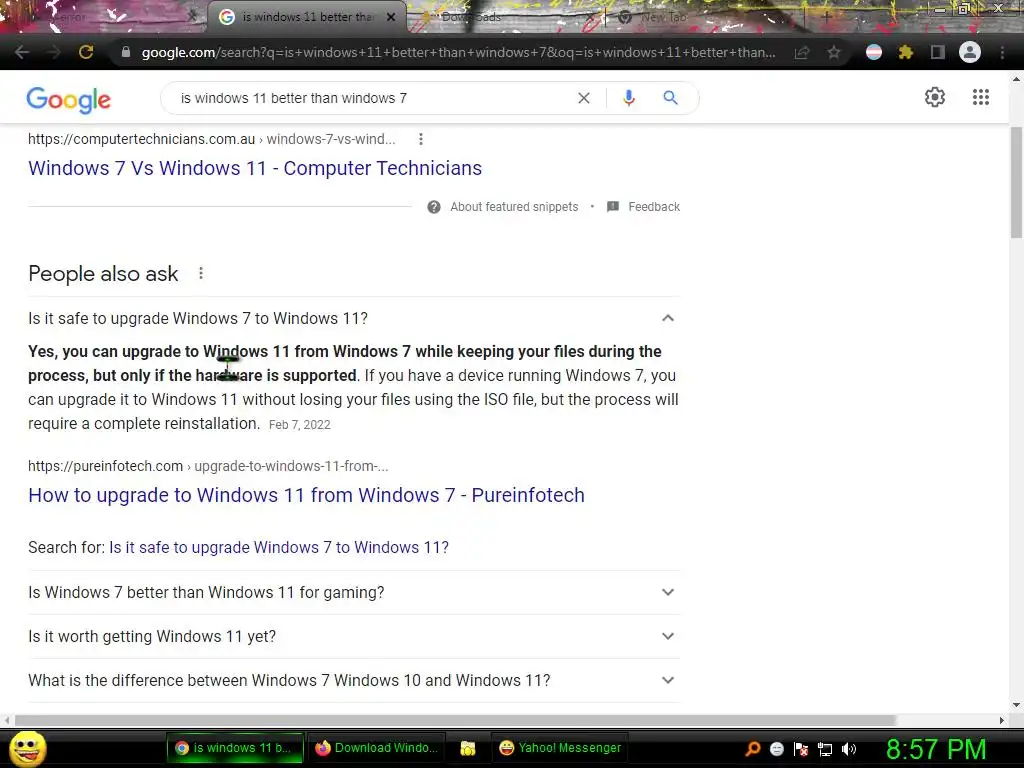
Task: Reload the page with the refresh icon
Action: pyautogui.click(x=86, y=52)
